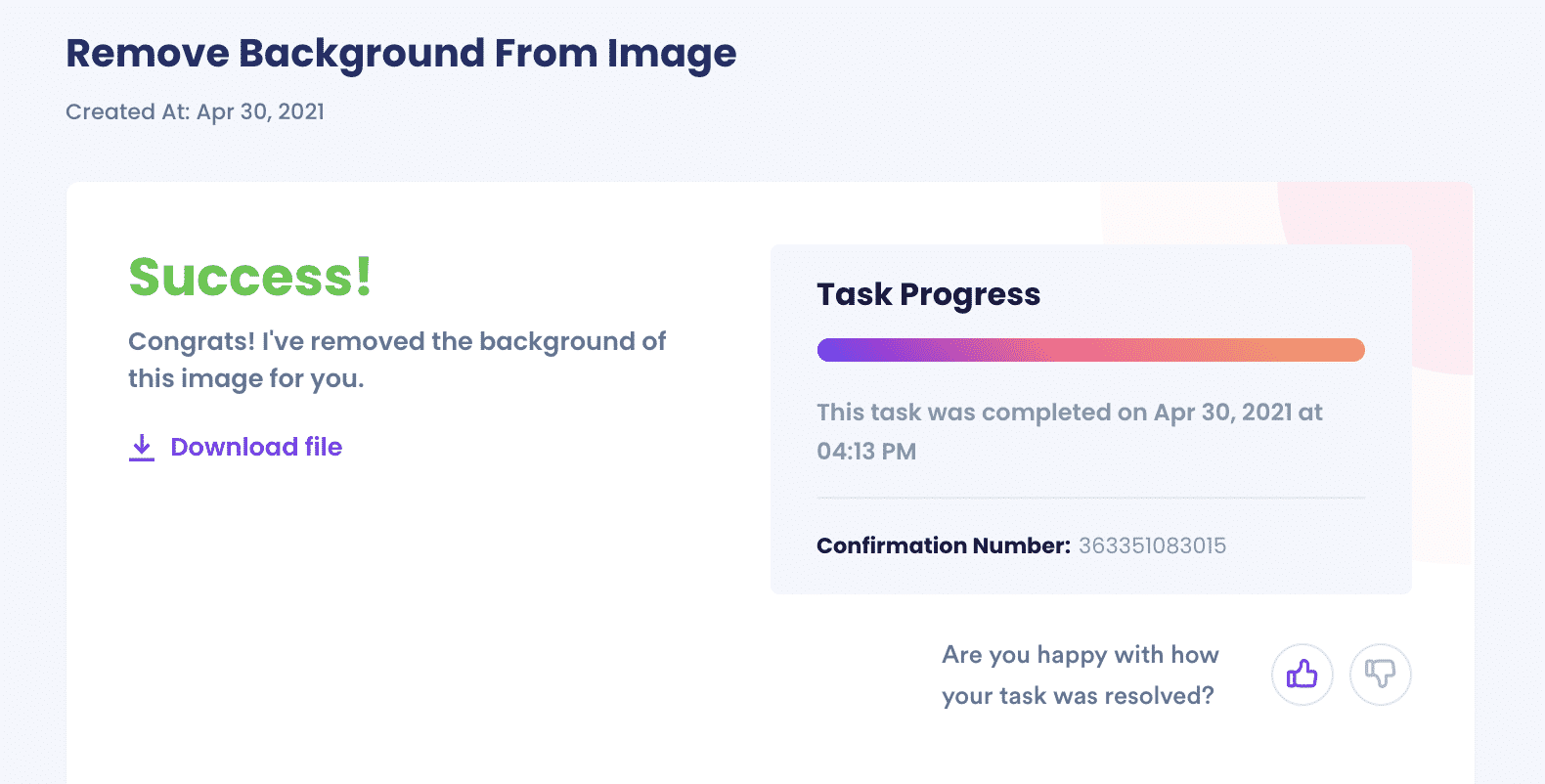Click the Task Progress heading

928,294
